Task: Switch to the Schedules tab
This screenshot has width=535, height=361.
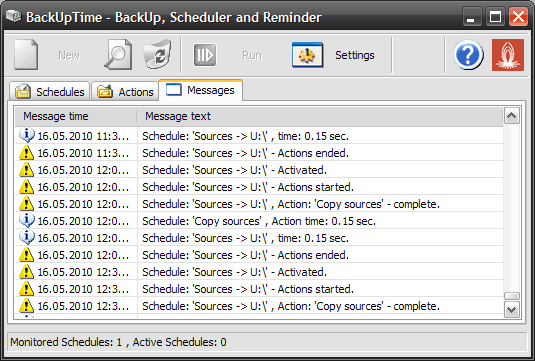Action: [x=49, y=91]
